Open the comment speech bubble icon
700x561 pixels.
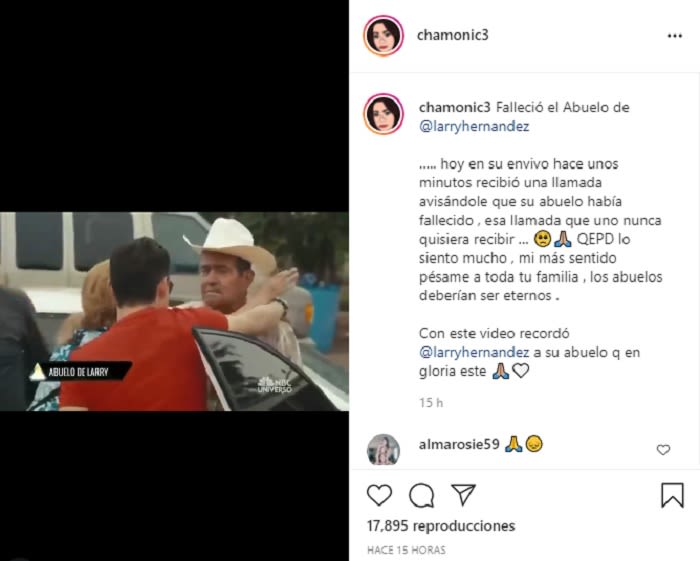[421, 495]
